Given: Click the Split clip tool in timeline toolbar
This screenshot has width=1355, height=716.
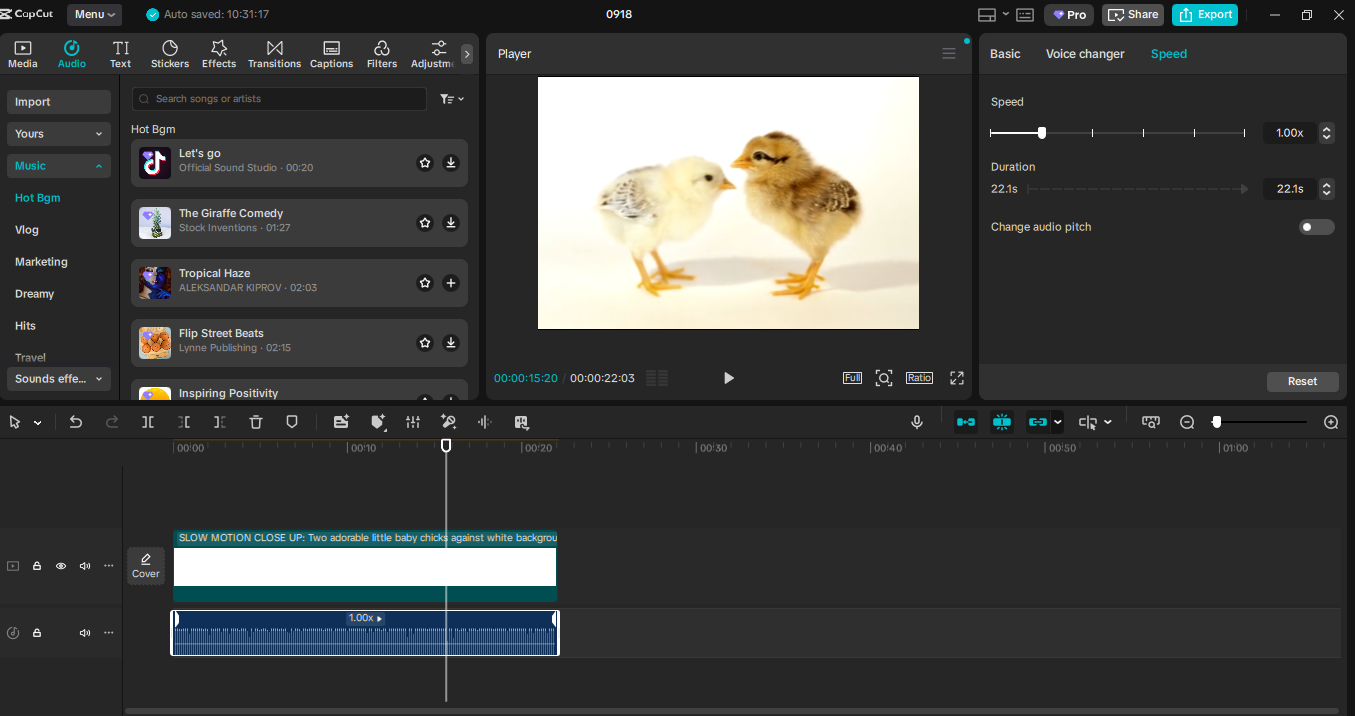Looking at the screenshot, I should [148, 422].
